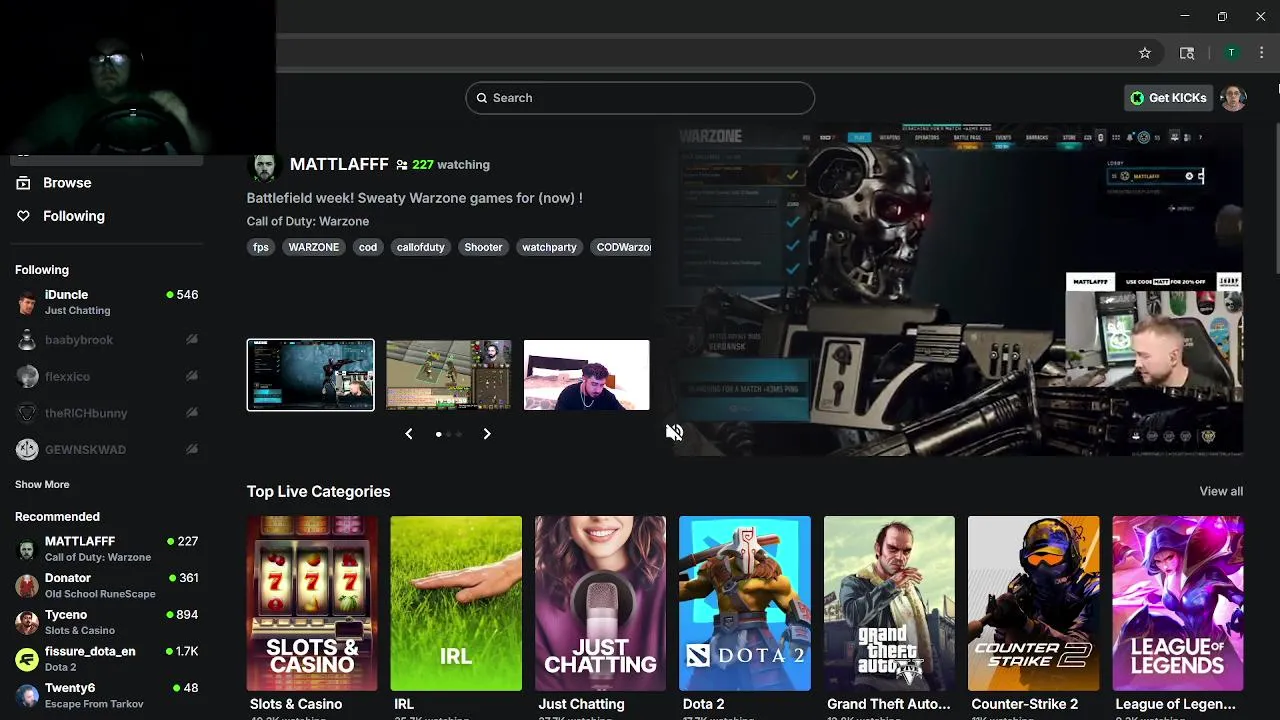Click the WARZONE tag
Screen dimensions: 1280x720
(x=314, y=247)
